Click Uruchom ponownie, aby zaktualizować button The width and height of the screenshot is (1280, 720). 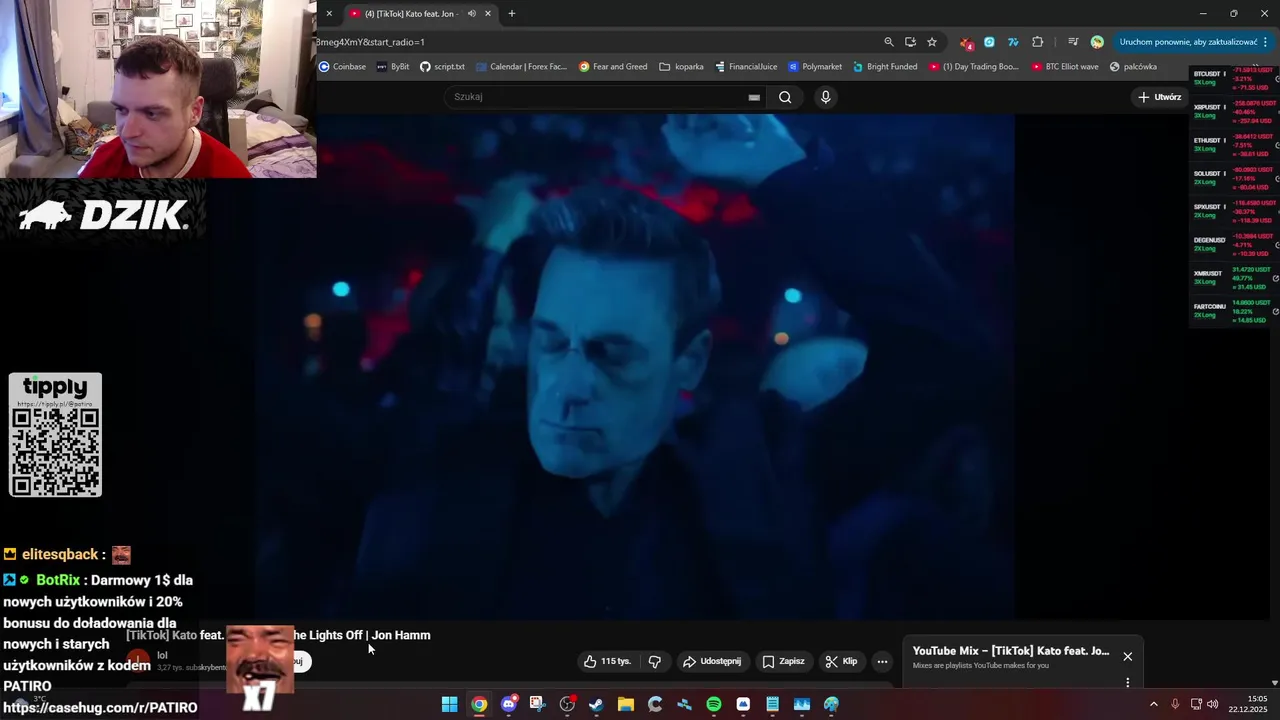click(1188, 42)
